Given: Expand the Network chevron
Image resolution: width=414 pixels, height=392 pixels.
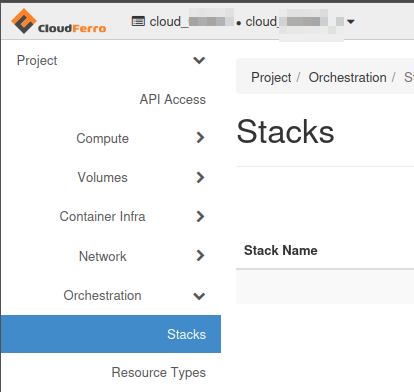Looking at the screenshot, I should pyautogui.click(x=200, y=256).
